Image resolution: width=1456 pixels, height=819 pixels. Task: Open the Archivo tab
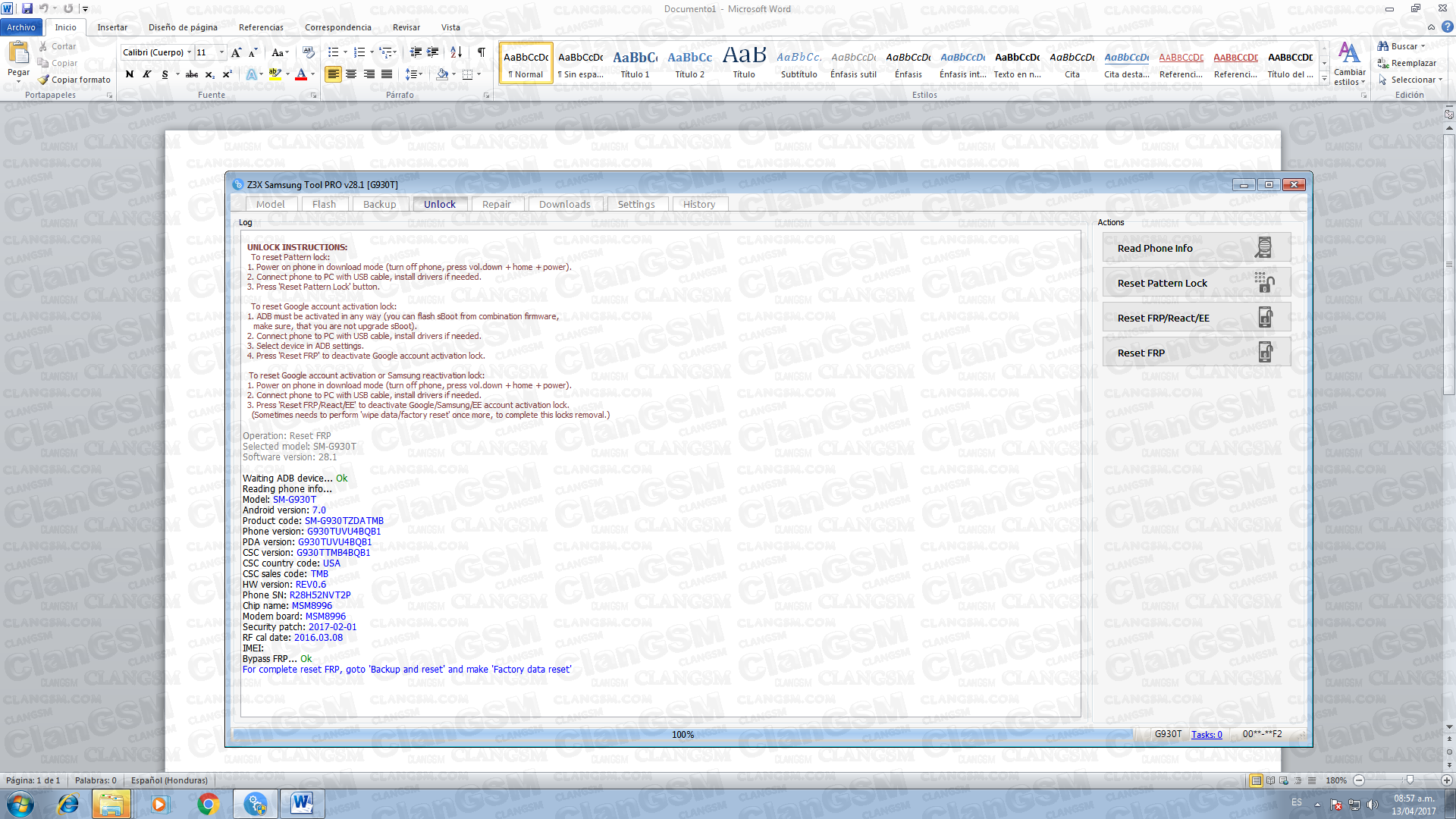click(x=21, y=27)
